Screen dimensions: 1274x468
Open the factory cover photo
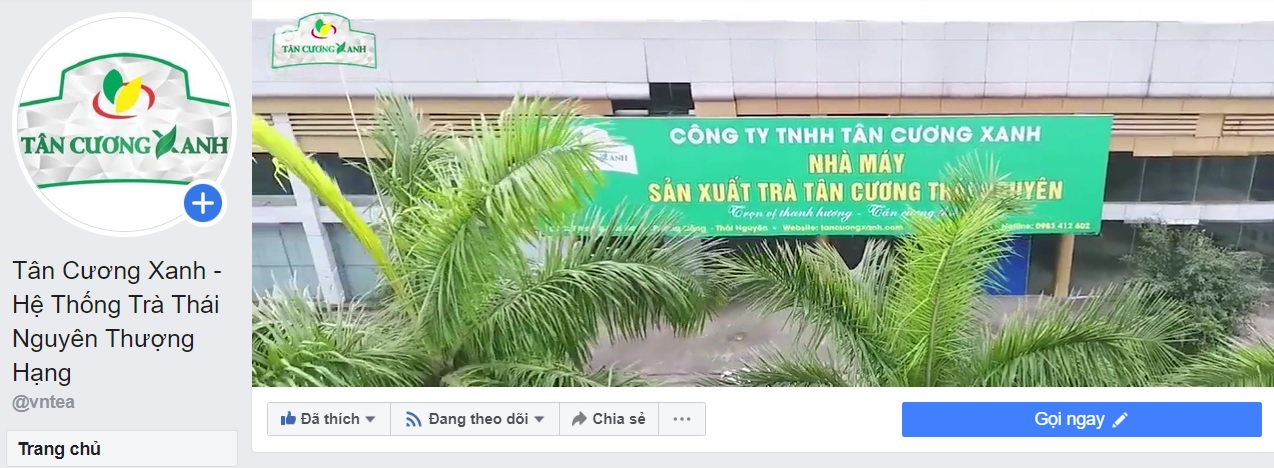(x=763, y=203)
